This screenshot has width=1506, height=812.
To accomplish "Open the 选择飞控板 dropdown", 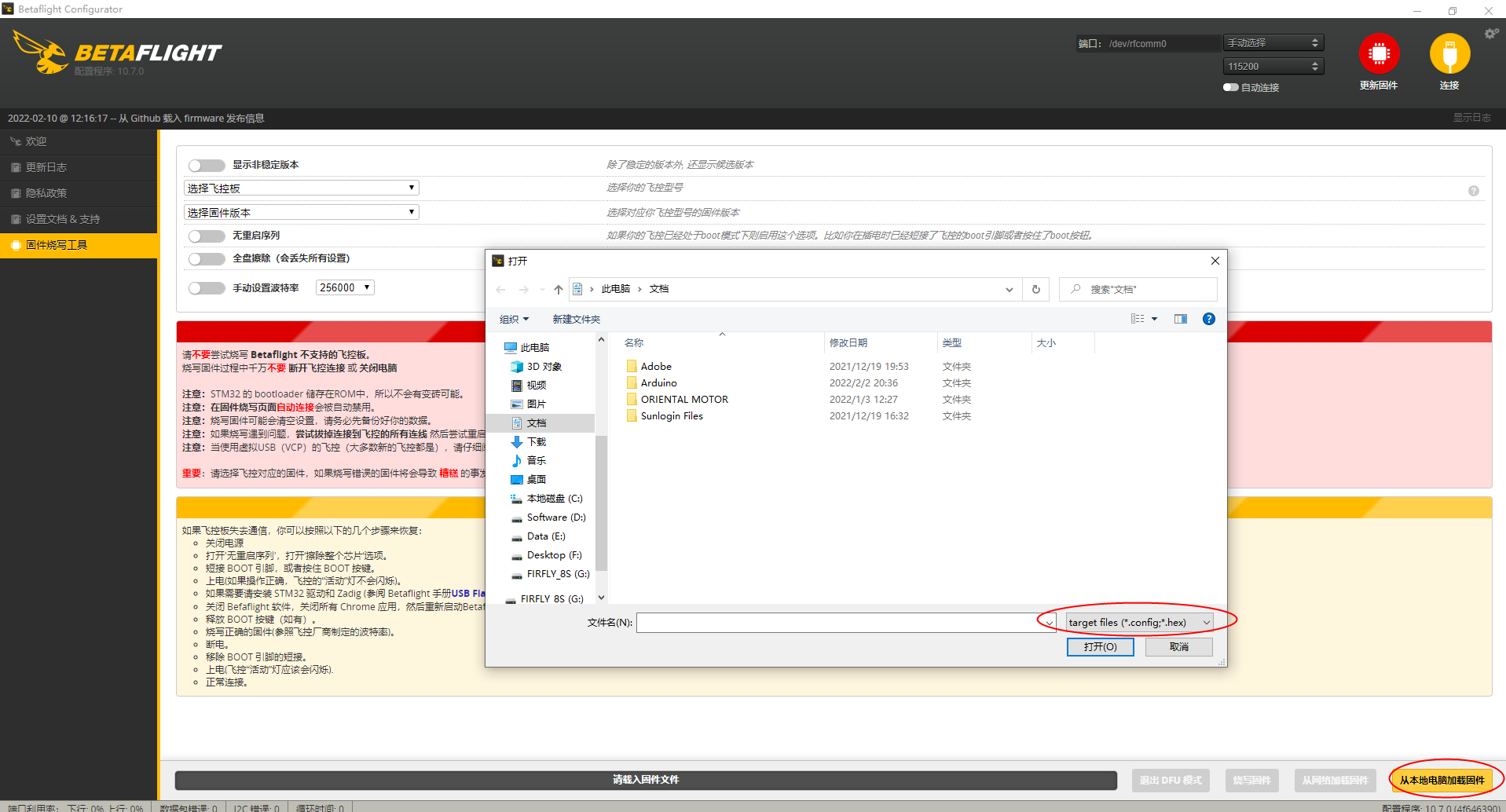I will [302, 188].
